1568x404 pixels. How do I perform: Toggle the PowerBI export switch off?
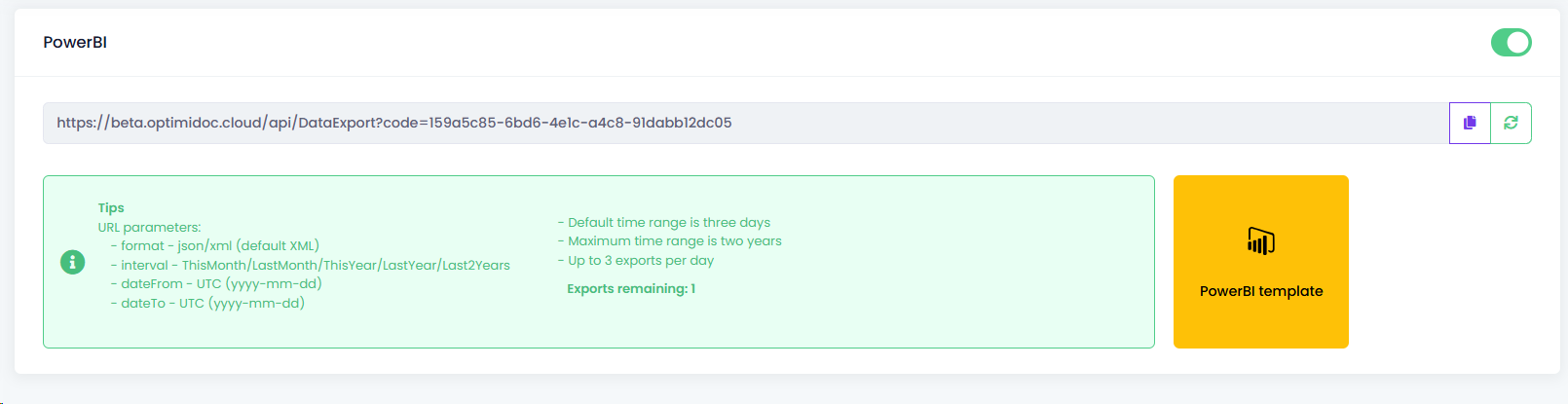click(x=1511, y=43)
